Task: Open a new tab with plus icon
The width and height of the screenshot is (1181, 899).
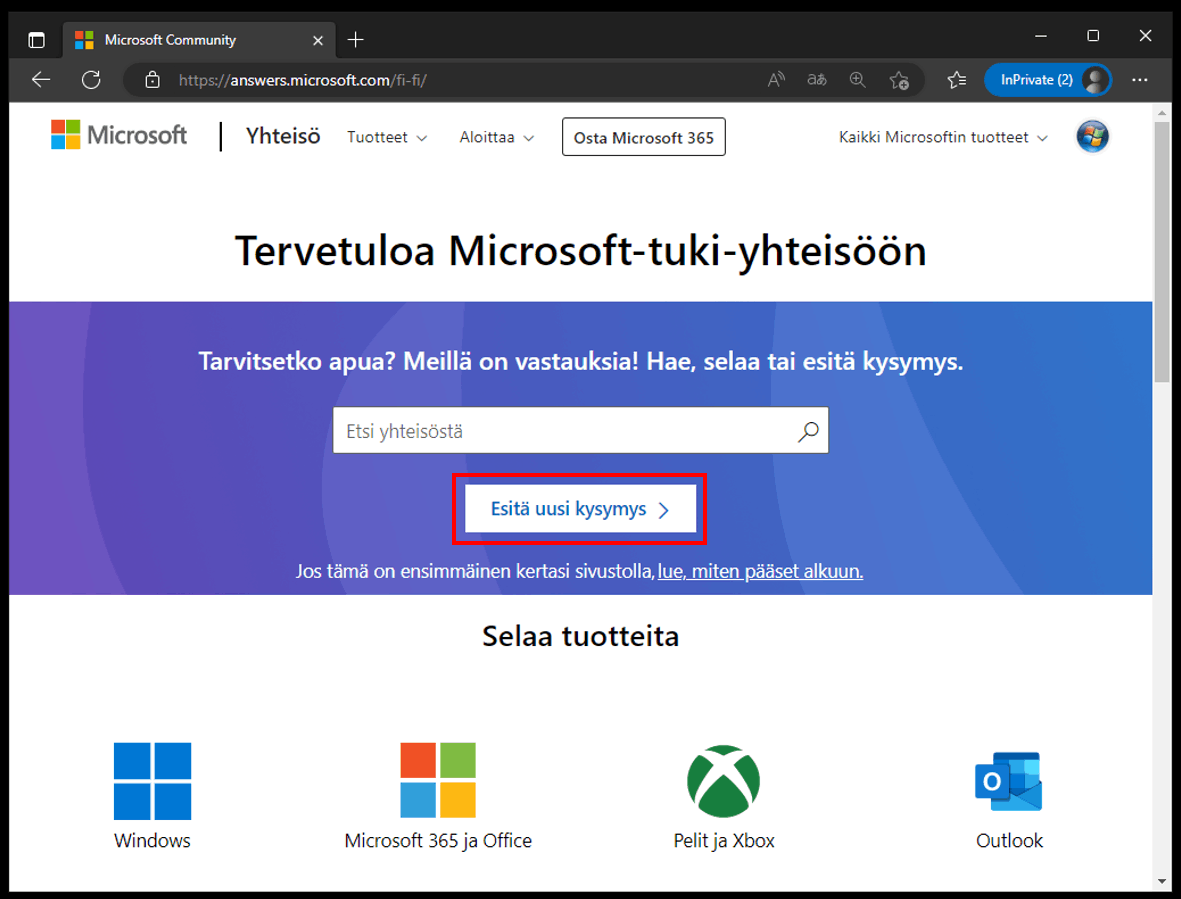Action: [x=356, y=40]
